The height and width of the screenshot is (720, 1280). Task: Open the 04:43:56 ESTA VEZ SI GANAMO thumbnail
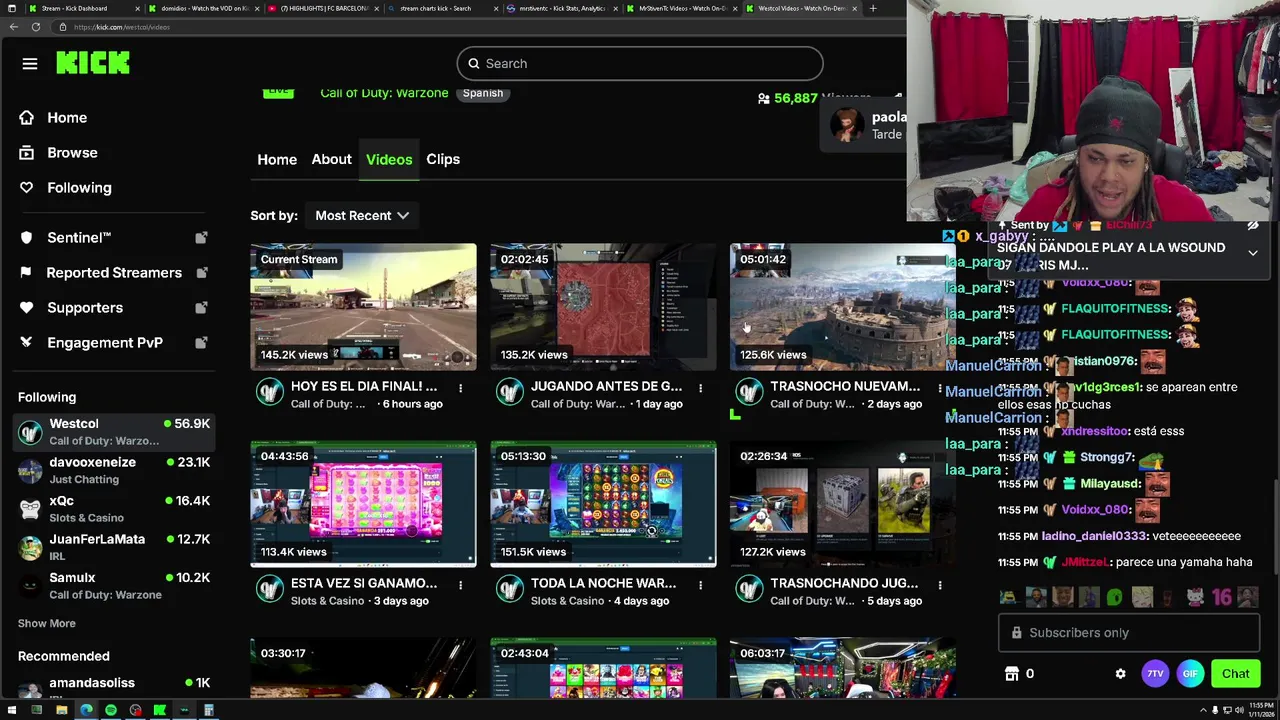[363, 504]
